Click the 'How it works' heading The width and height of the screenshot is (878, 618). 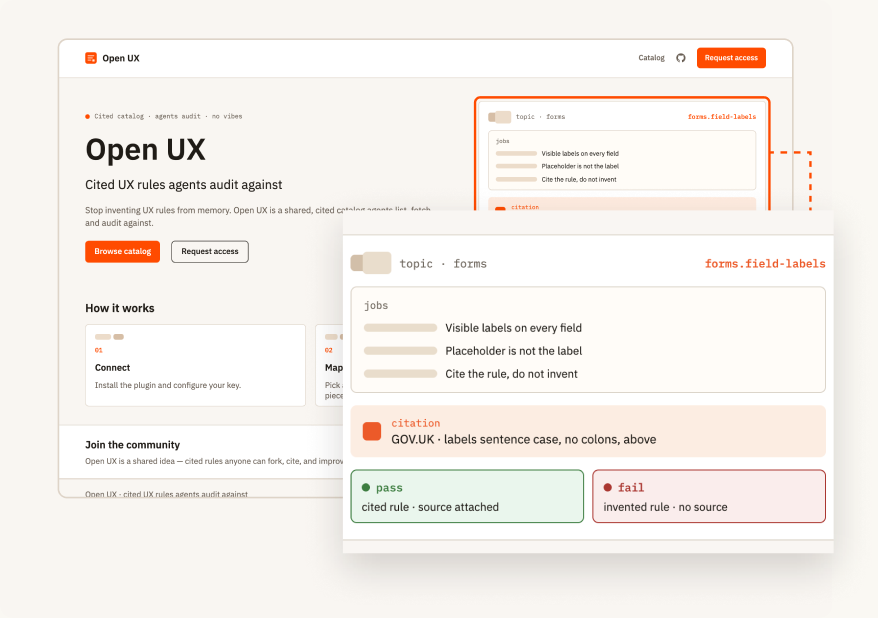(x=120, y=308)
